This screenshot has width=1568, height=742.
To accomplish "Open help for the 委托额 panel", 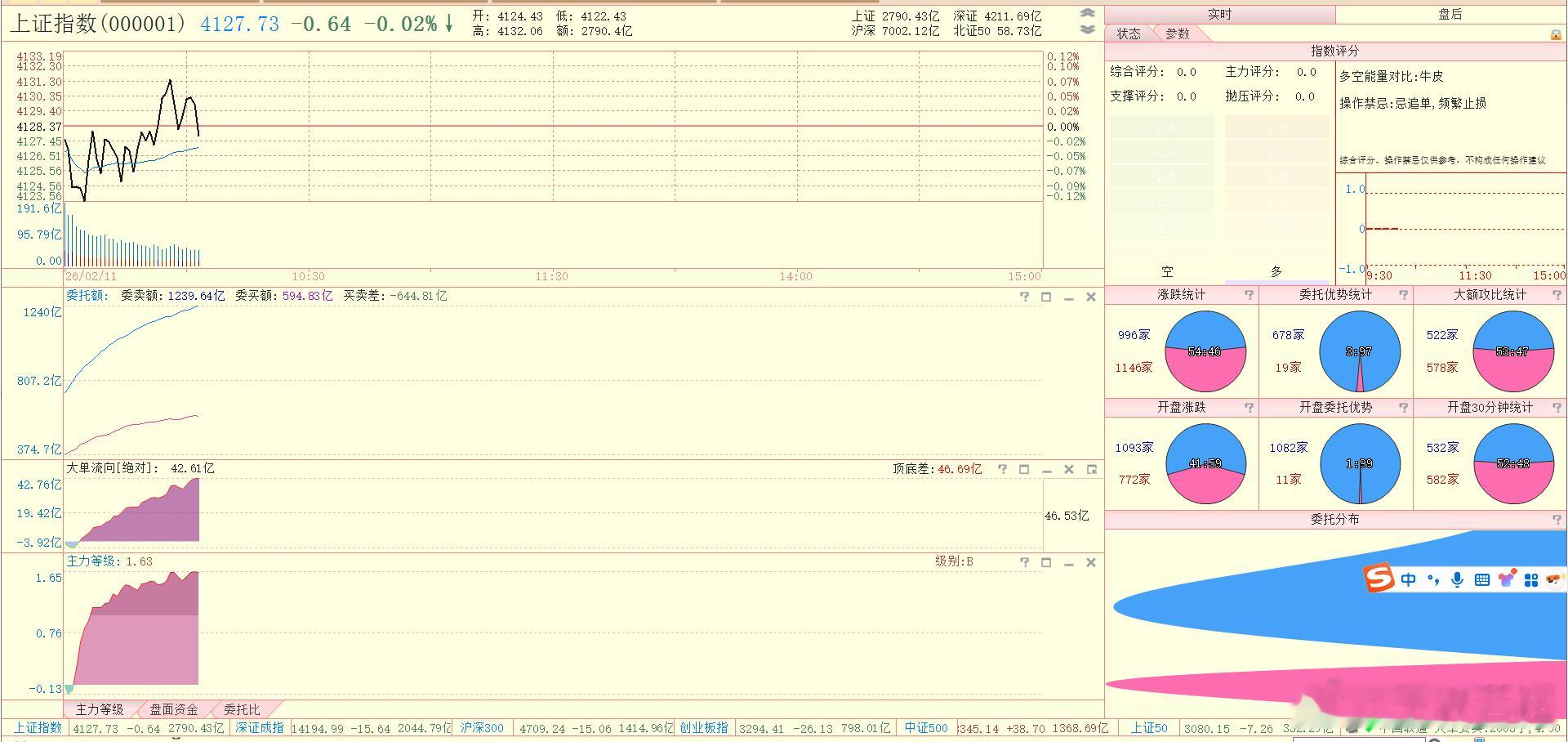I will (1024, 297).
